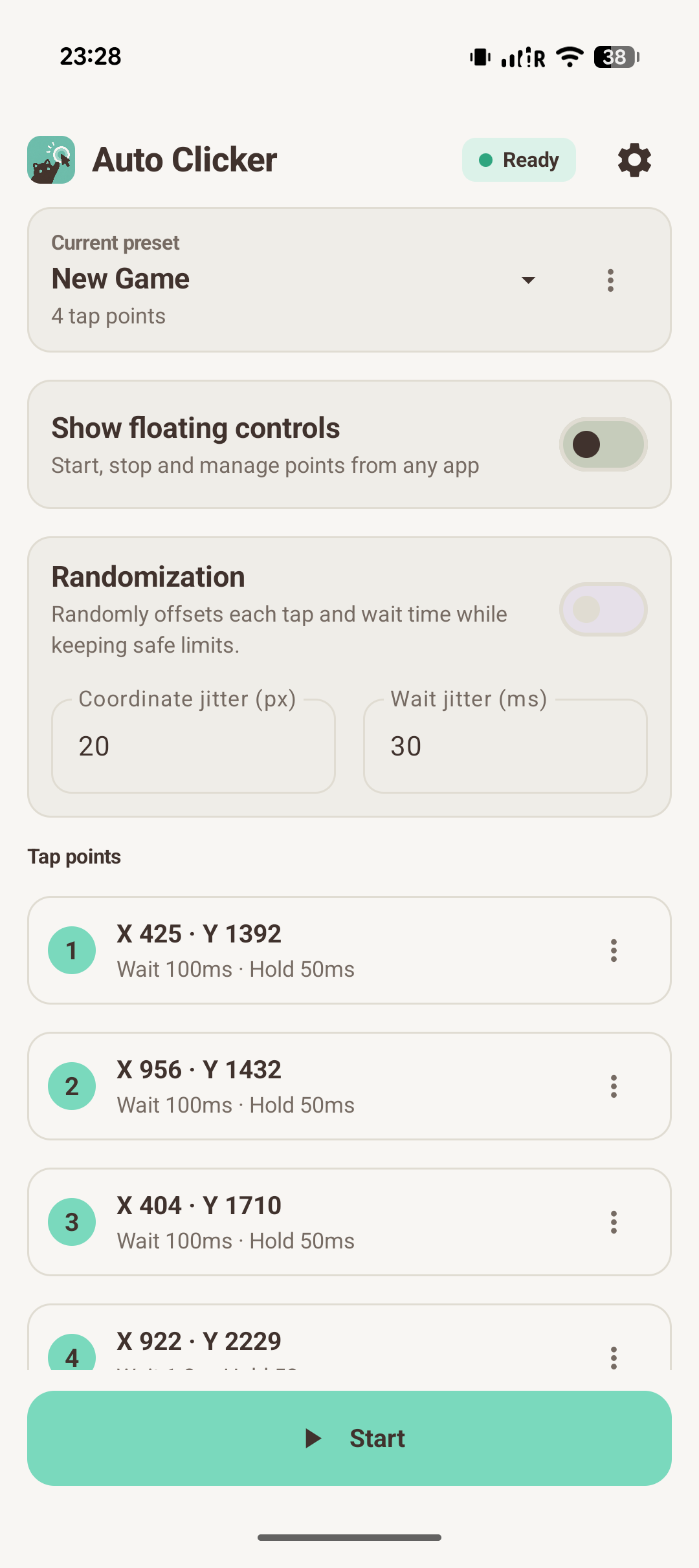Open options for tap point 4

(614, 1356)
